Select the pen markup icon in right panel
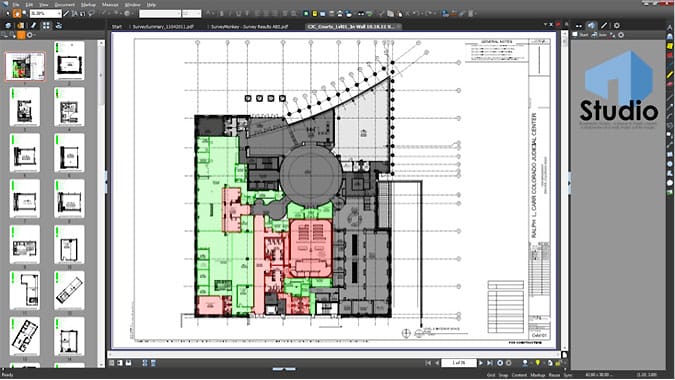Screen dimensions: 675x380 604,26
